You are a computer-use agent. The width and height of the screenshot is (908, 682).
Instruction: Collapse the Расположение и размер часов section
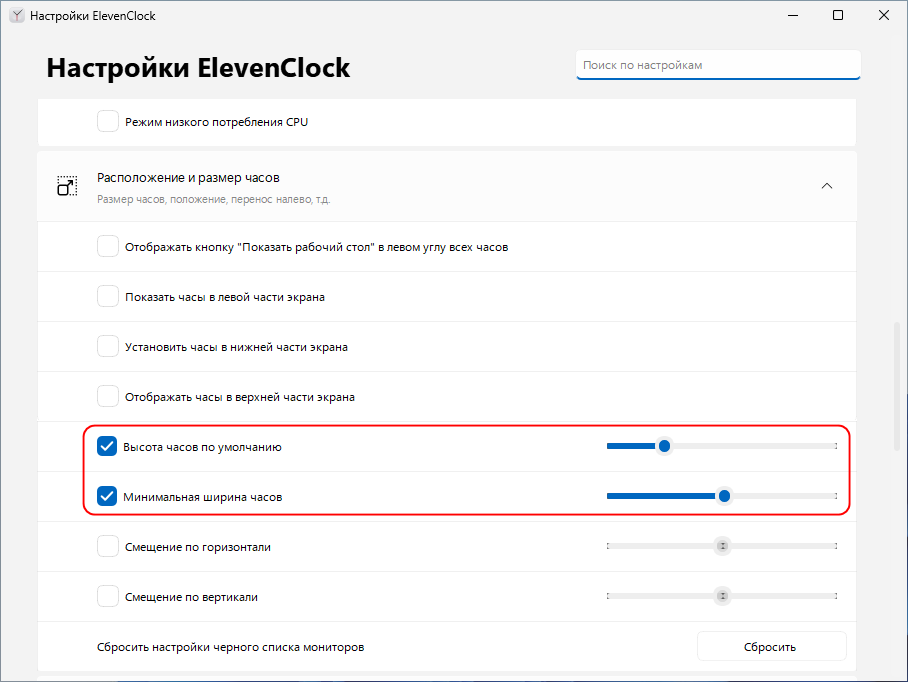point(827,186)
